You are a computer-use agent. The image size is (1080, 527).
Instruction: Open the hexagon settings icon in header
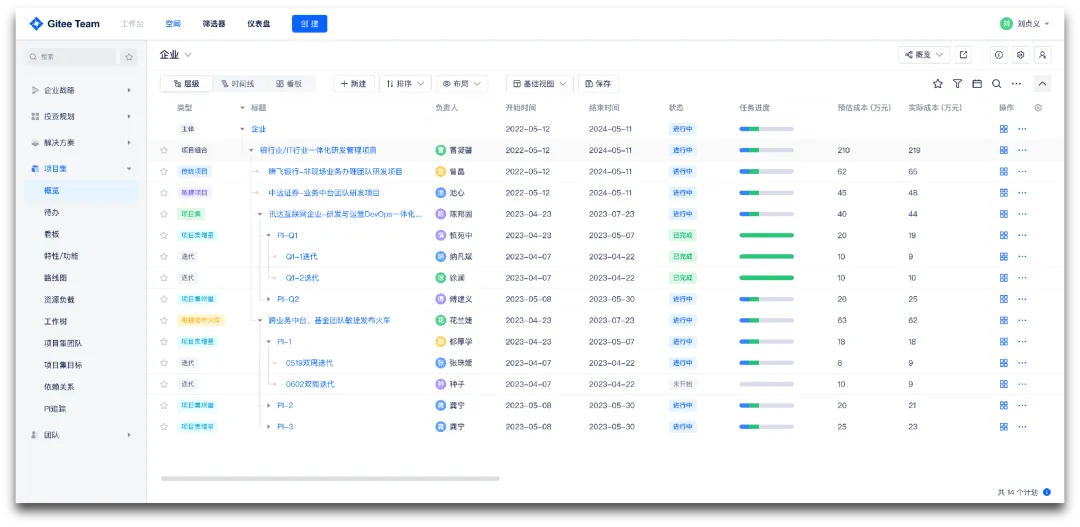click(1021, 54)
